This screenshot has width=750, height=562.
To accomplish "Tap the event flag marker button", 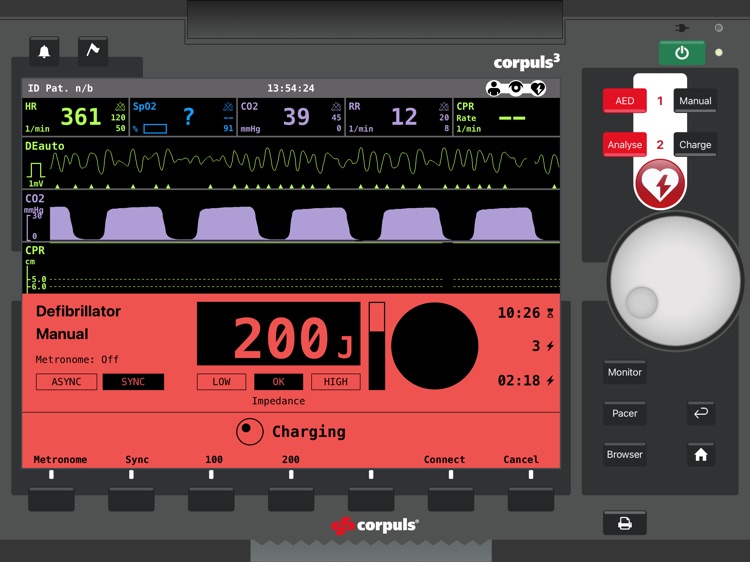I will click(x=93, y=50).
